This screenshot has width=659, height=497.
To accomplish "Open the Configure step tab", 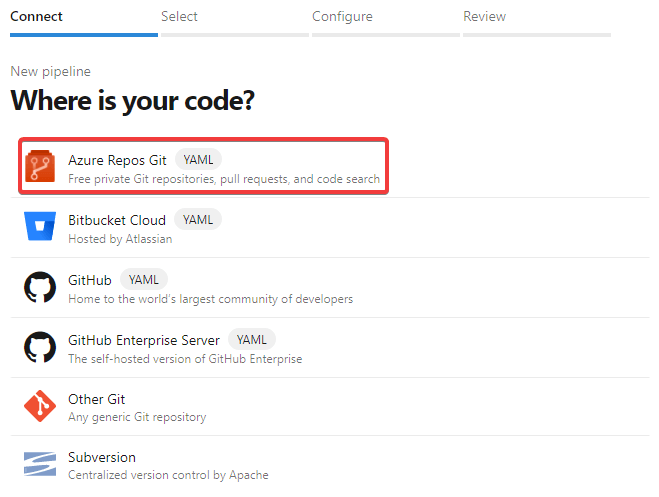I will [342, 16].
